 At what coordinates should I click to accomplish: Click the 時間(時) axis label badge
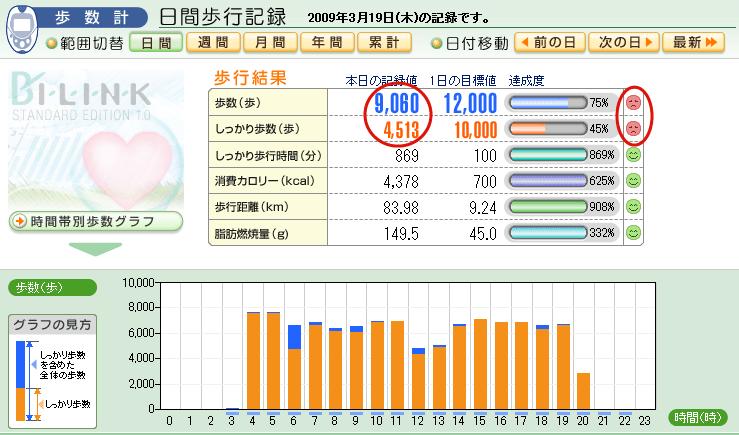698,417
